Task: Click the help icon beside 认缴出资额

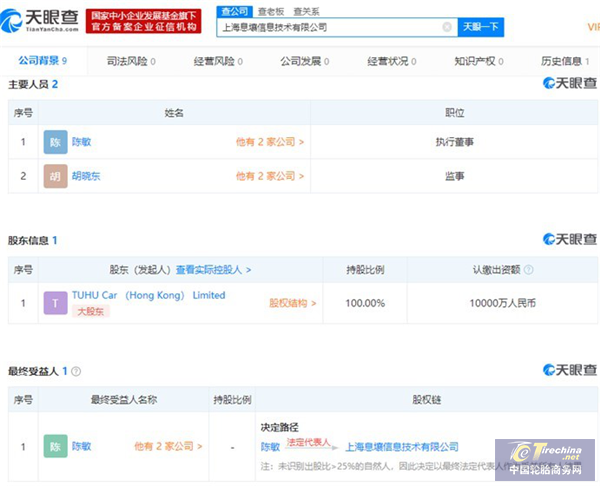Action: tap(528, 270)
